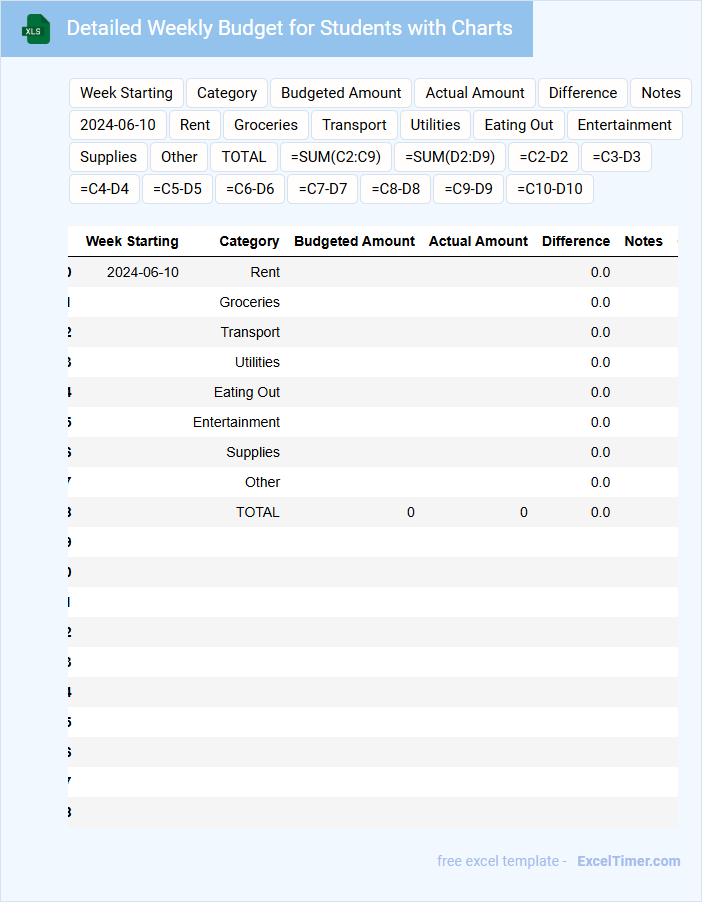Select the 'TOTAL' category cell in the table
This screenshot has height=902, width=702.
point(257,512)
